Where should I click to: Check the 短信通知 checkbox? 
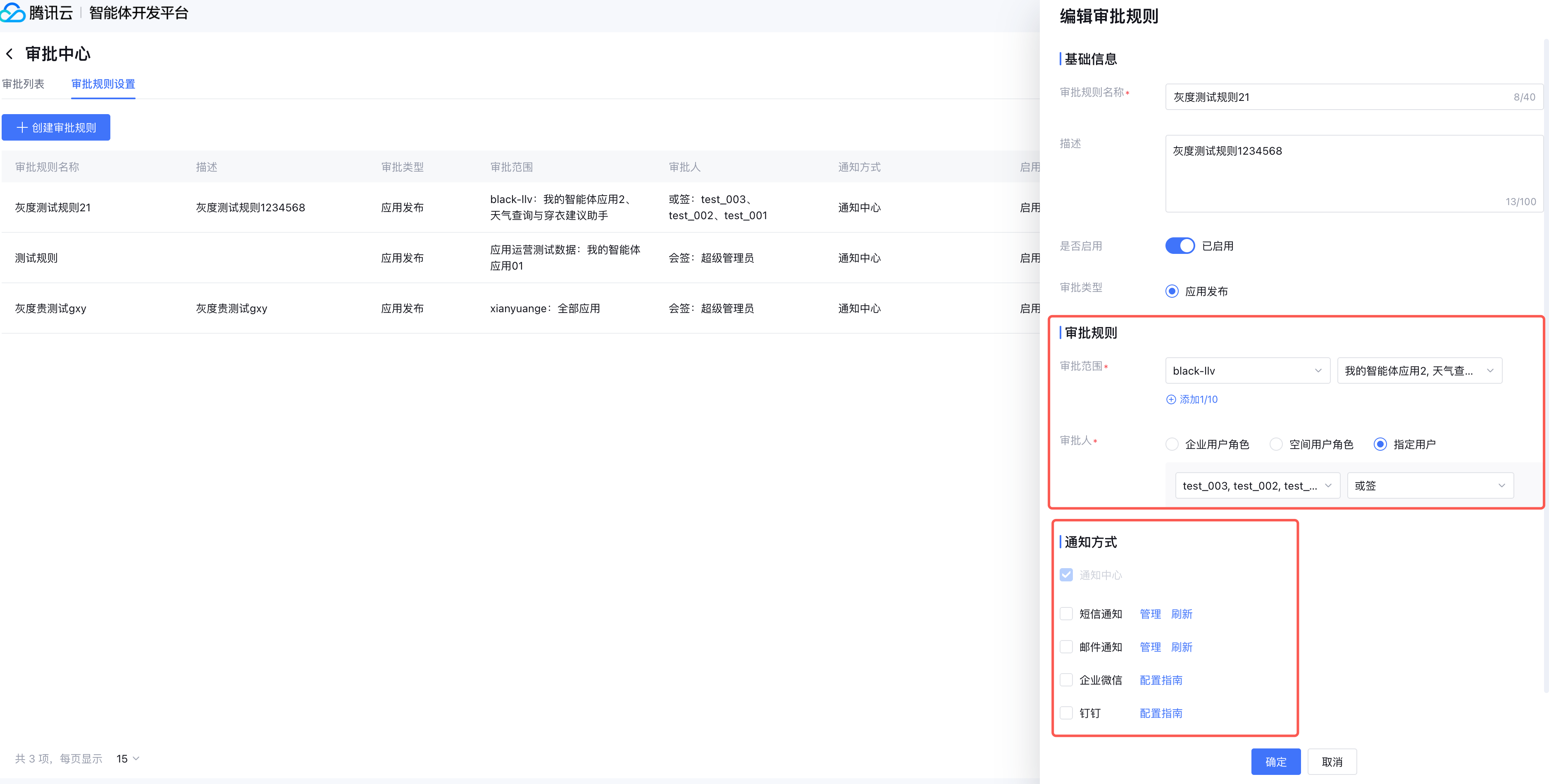(1066, 614)
